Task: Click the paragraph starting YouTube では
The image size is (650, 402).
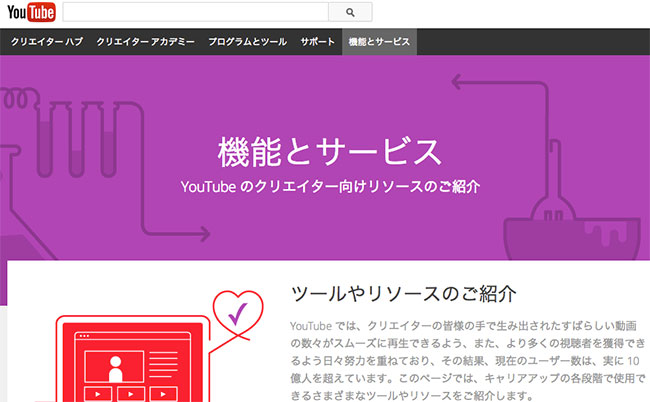Action: 468,361
